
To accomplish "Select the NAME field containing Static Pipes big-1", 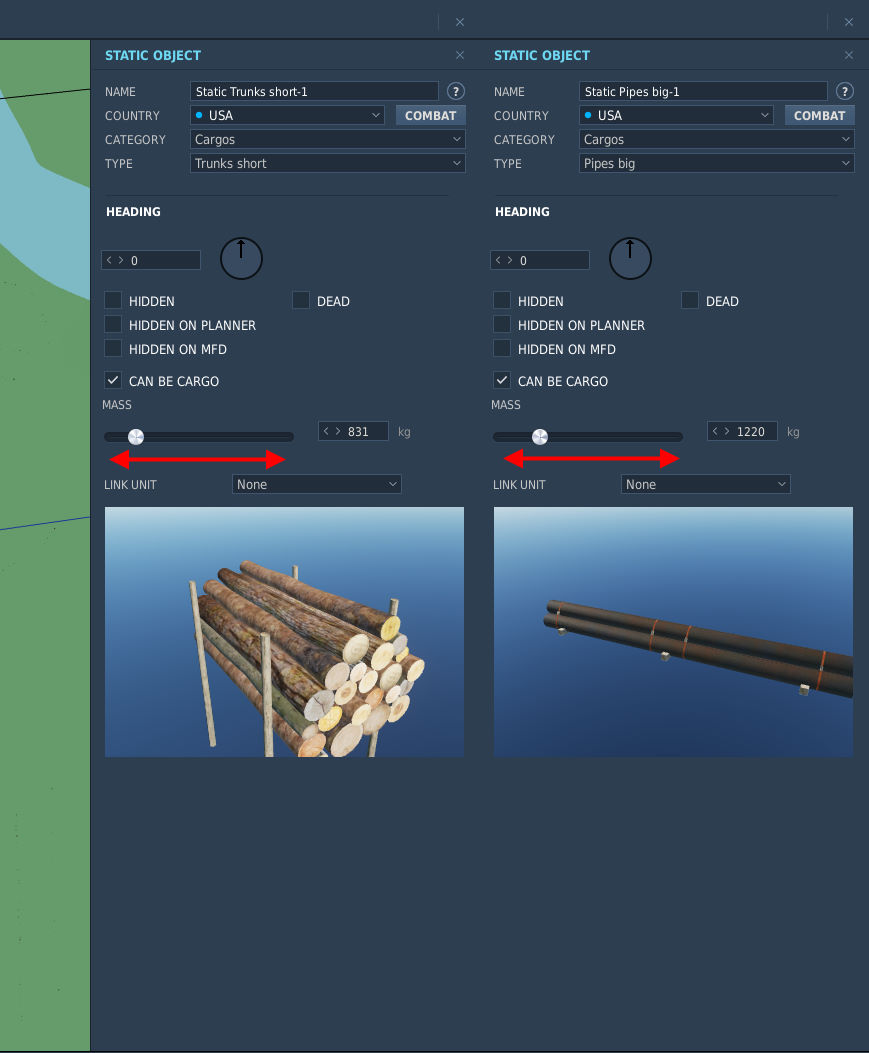I will (703, 91).
